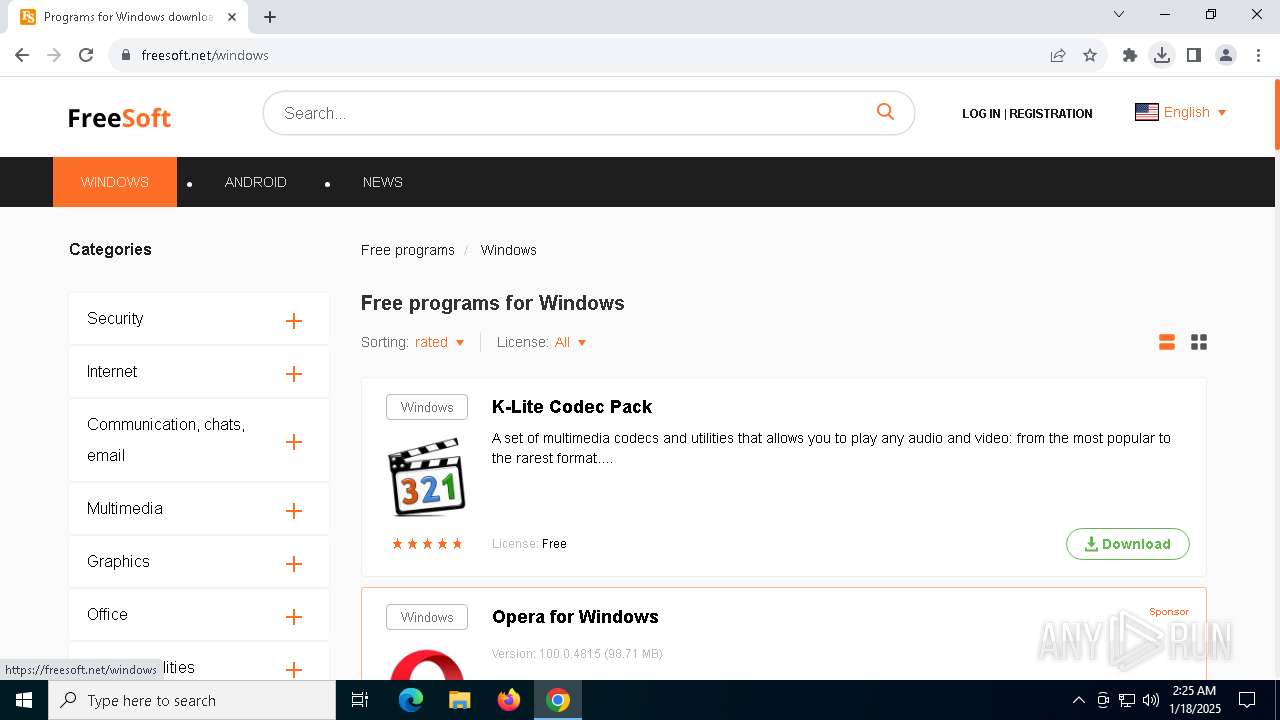The height and width of the screenshot is (720, 1280).
Task: Toggle Chrome side panel icon
Action: pos(1194,55)
